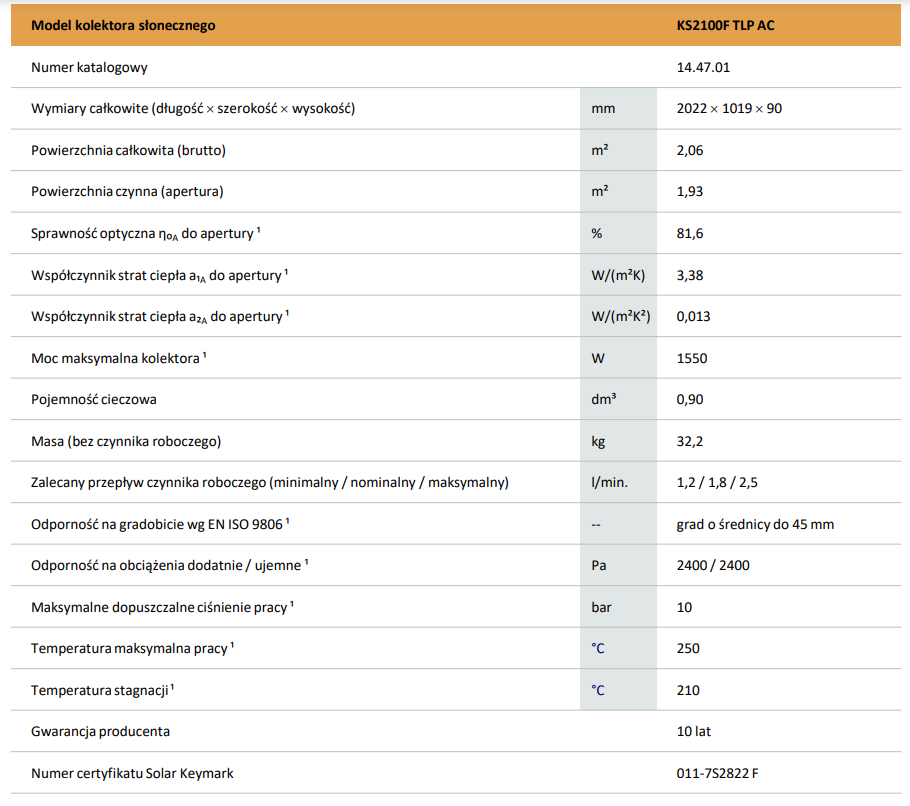Viewport: 910px width, 806px height.
Task: Select the W/(m²K) unit cell
Action: 619,275
